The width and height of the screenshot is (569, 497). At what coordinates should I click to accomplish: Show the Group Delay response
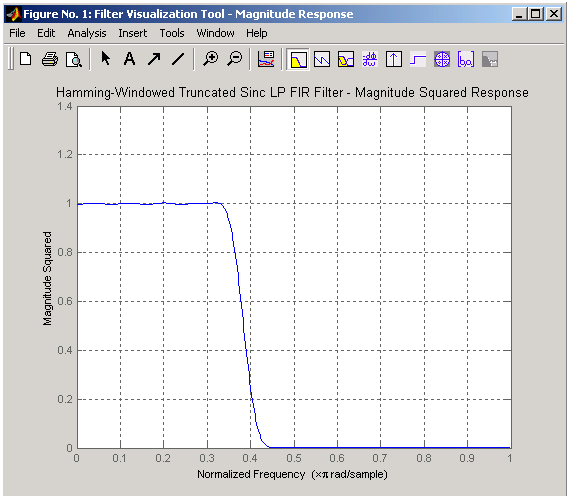(370, 59)
